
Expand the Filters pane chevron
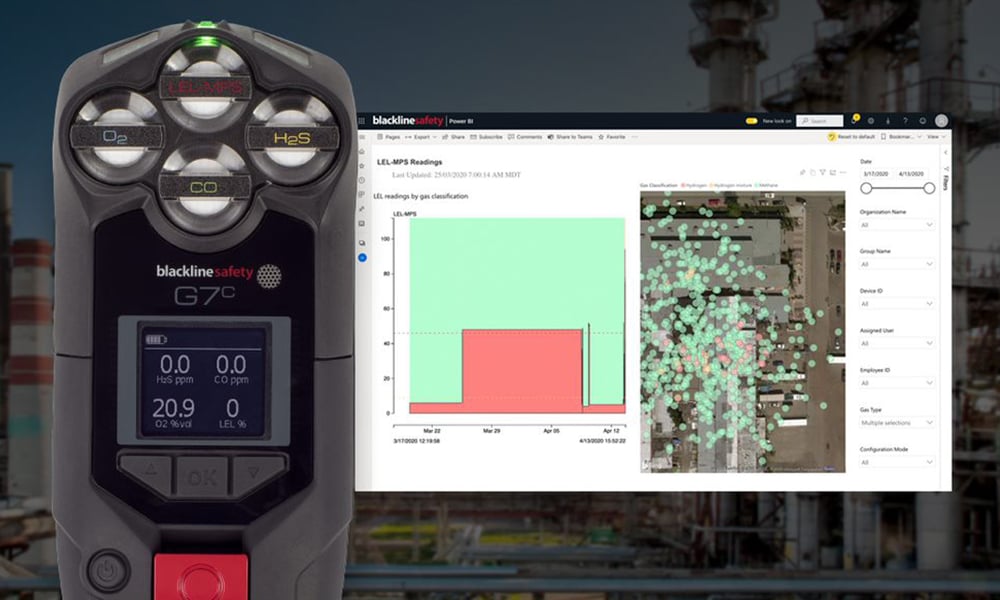click(x=945, y=152)
